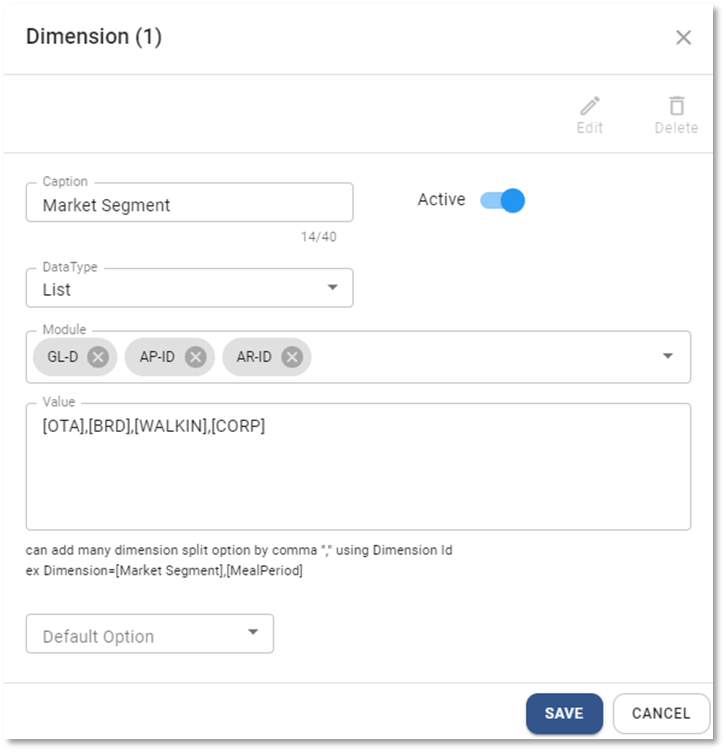Remove the GL-D module chip
726x752 pixels.
pyautogui.click(x=98, y=357)
